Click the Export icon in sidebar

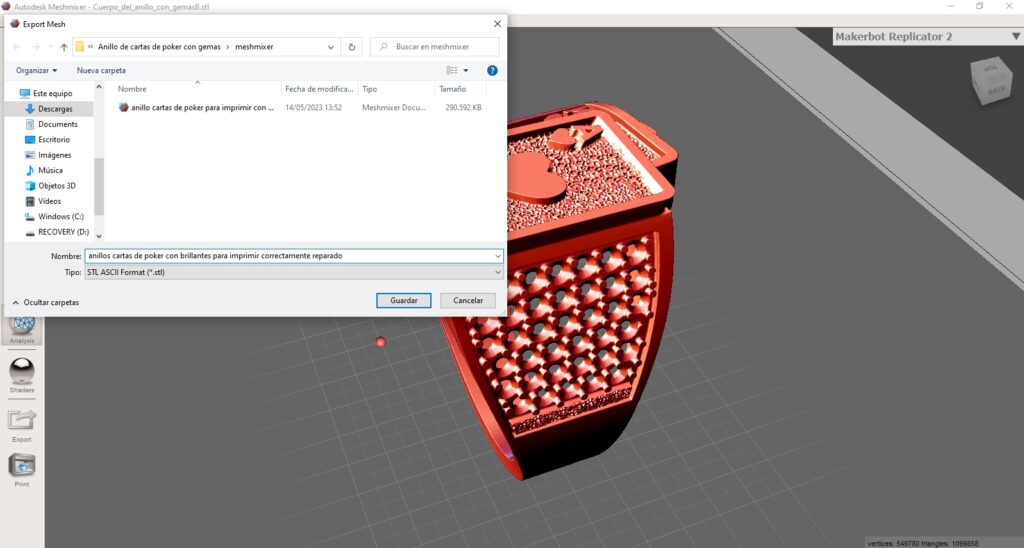(x=22, y=422)
